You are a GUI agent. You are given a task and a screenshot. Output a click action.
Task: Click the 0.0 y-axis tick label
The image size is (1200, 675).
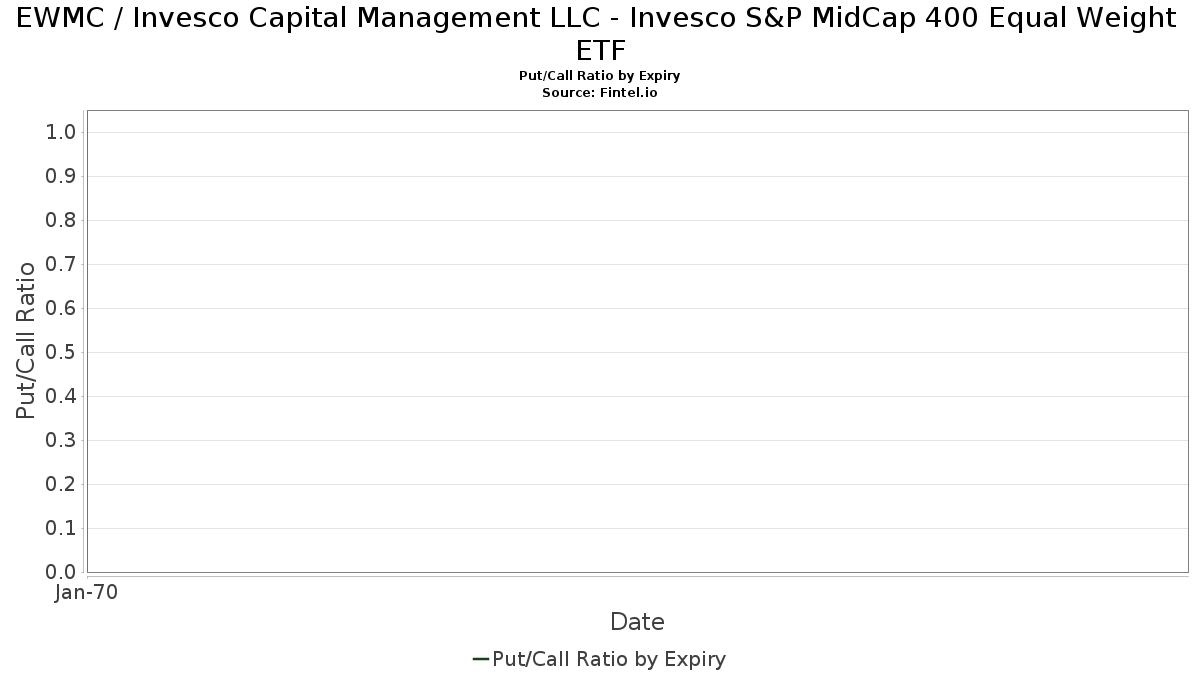pyautogui.click(x=61, y=572)
